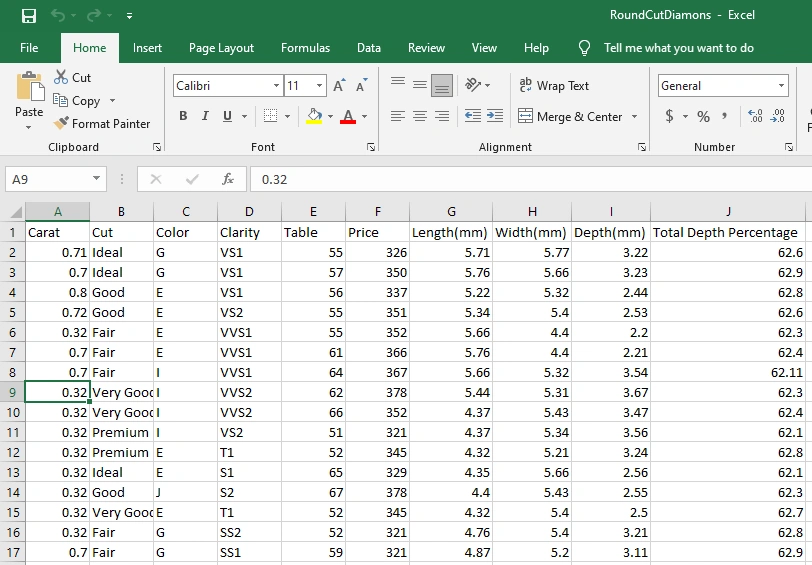Copy the selected cell
The image size is (812, 565).
point(77,100)
